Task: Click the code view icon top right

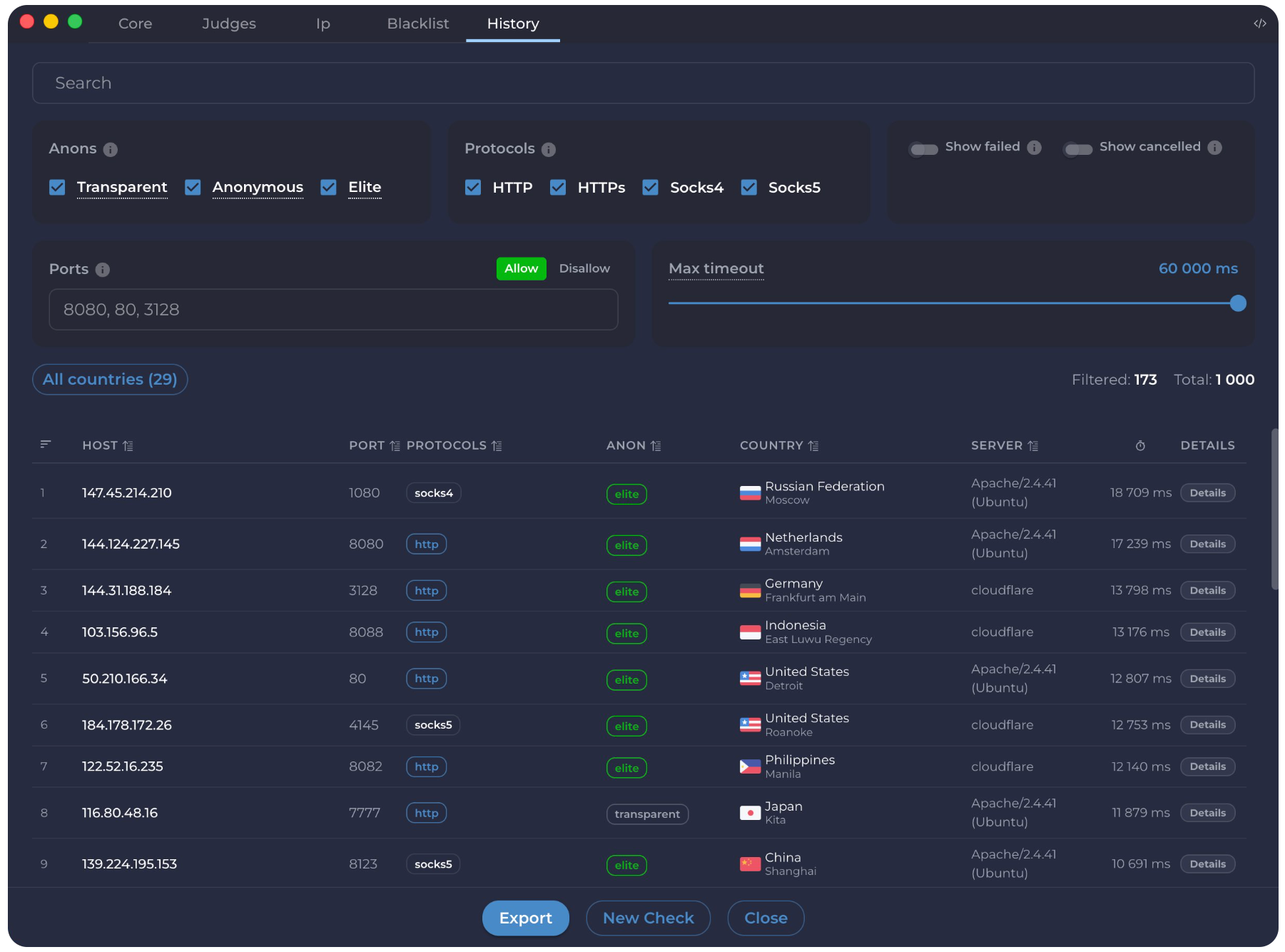Action: (1260, 23)
